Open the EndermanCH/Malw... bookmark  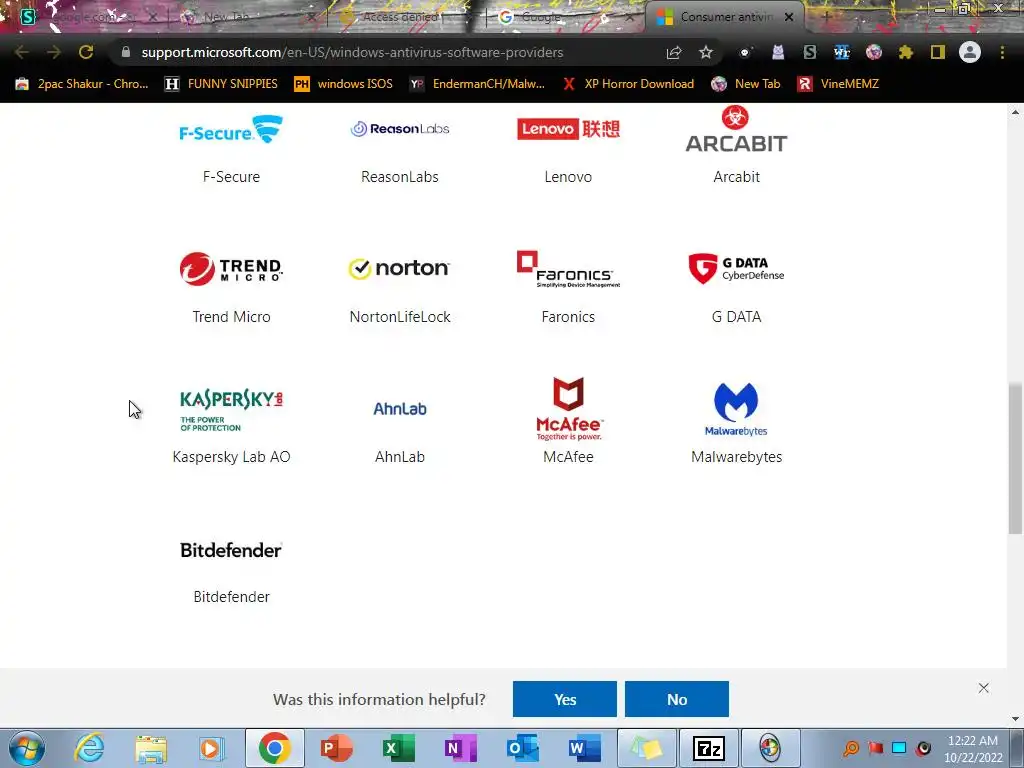point(477,84)
